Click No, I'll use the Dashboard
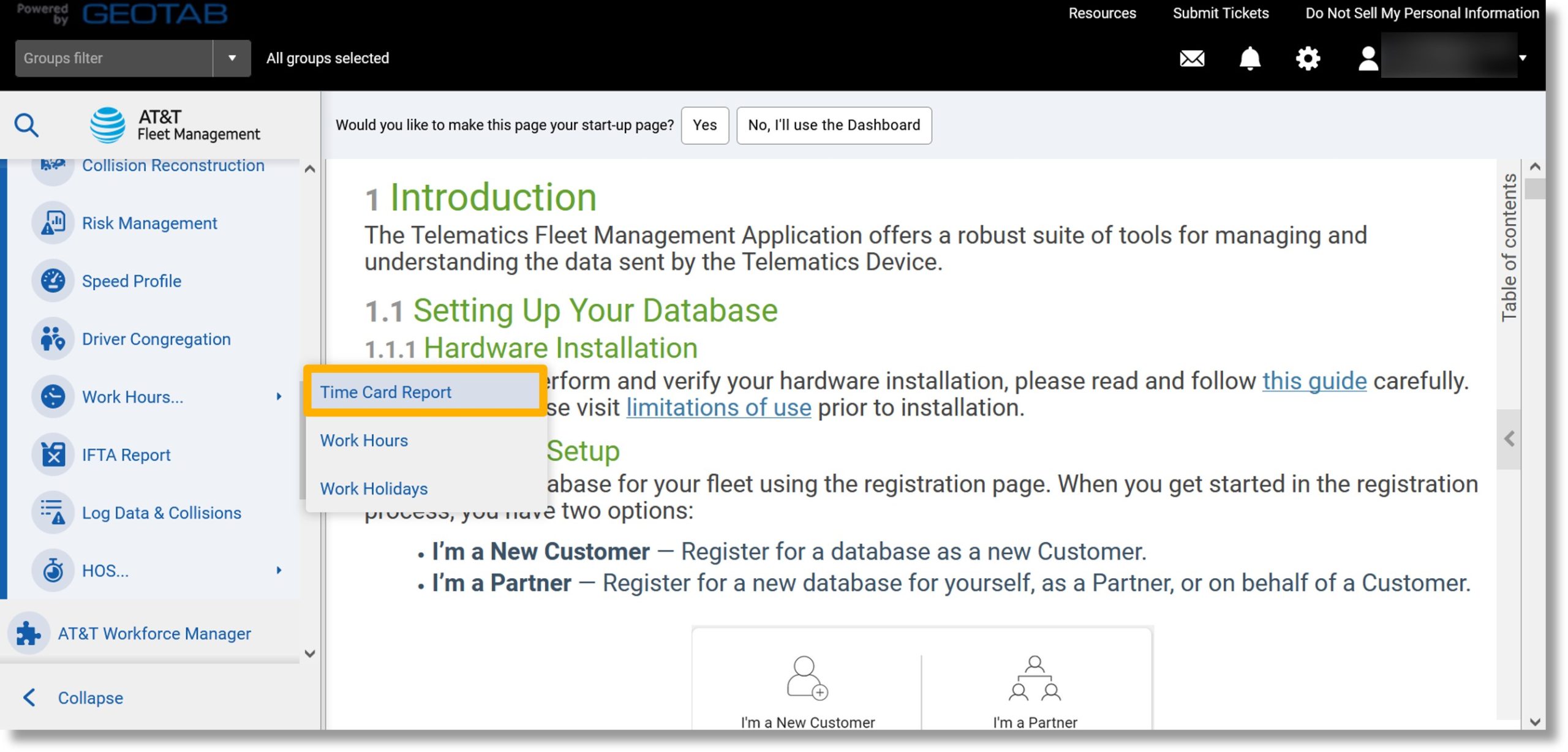This screenshot has height=752, width=1568. (834, 125)
